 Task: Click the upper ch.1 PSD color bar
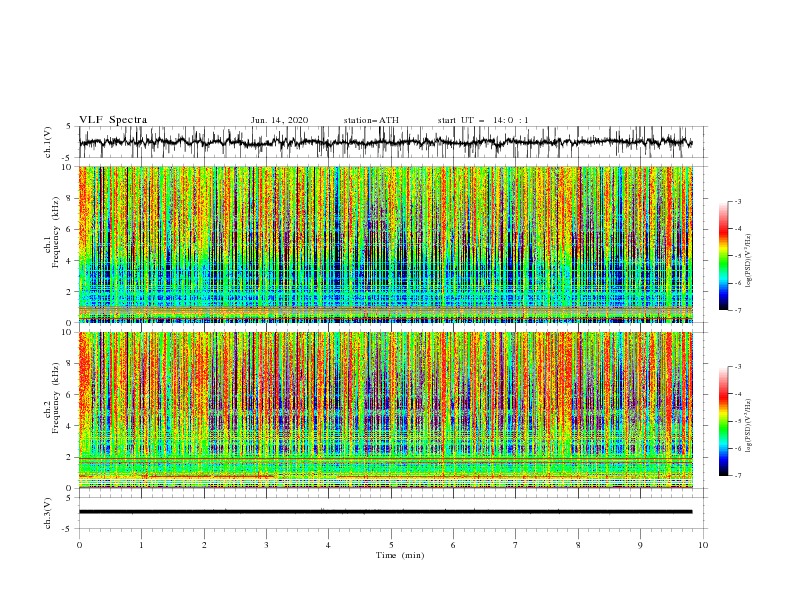point(723,256)
